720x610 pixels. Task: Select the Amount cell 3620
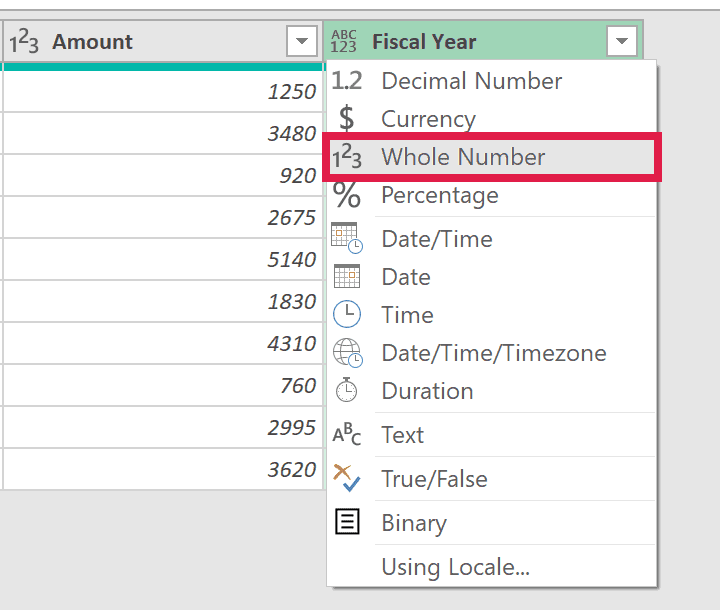click(163, 469)
